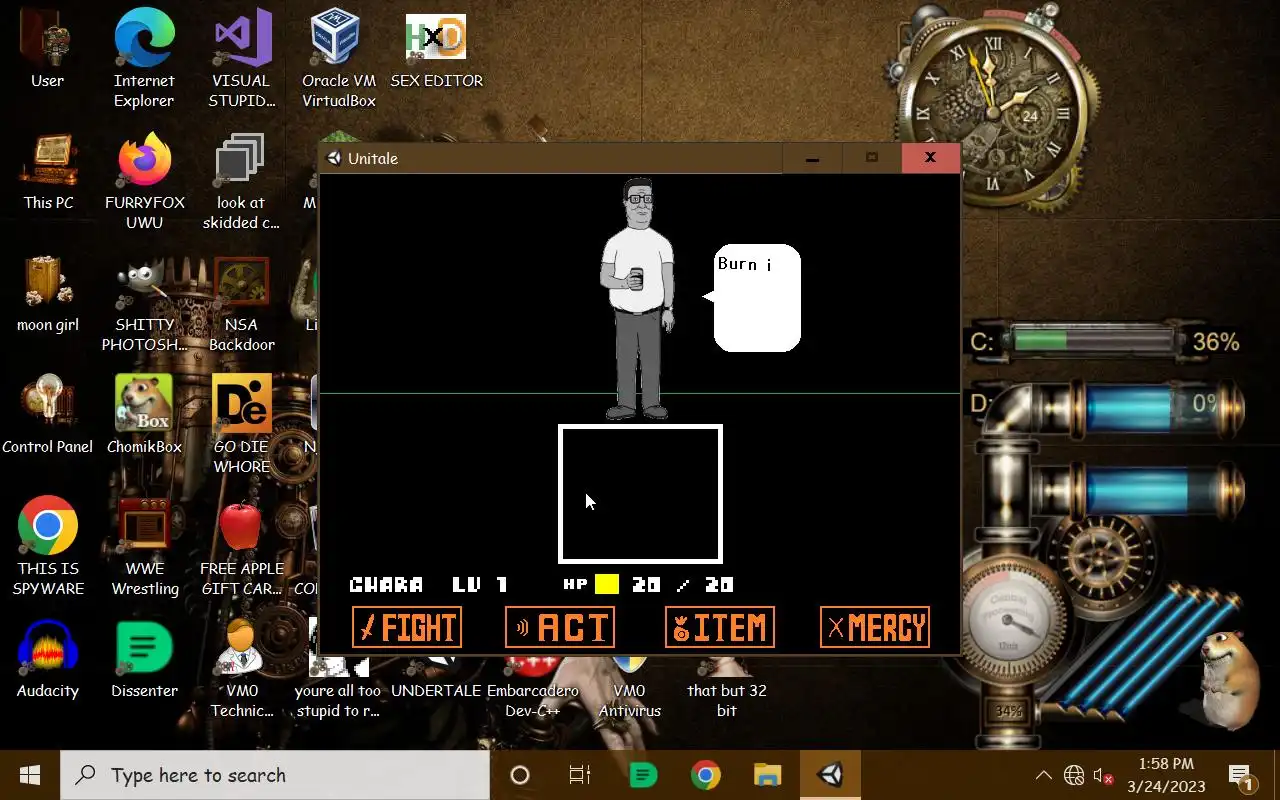Viewport: 1280px width, 800px height.
Task: Open the THIS IS SPYWARE Chrome icon
Action: [48, 546]
